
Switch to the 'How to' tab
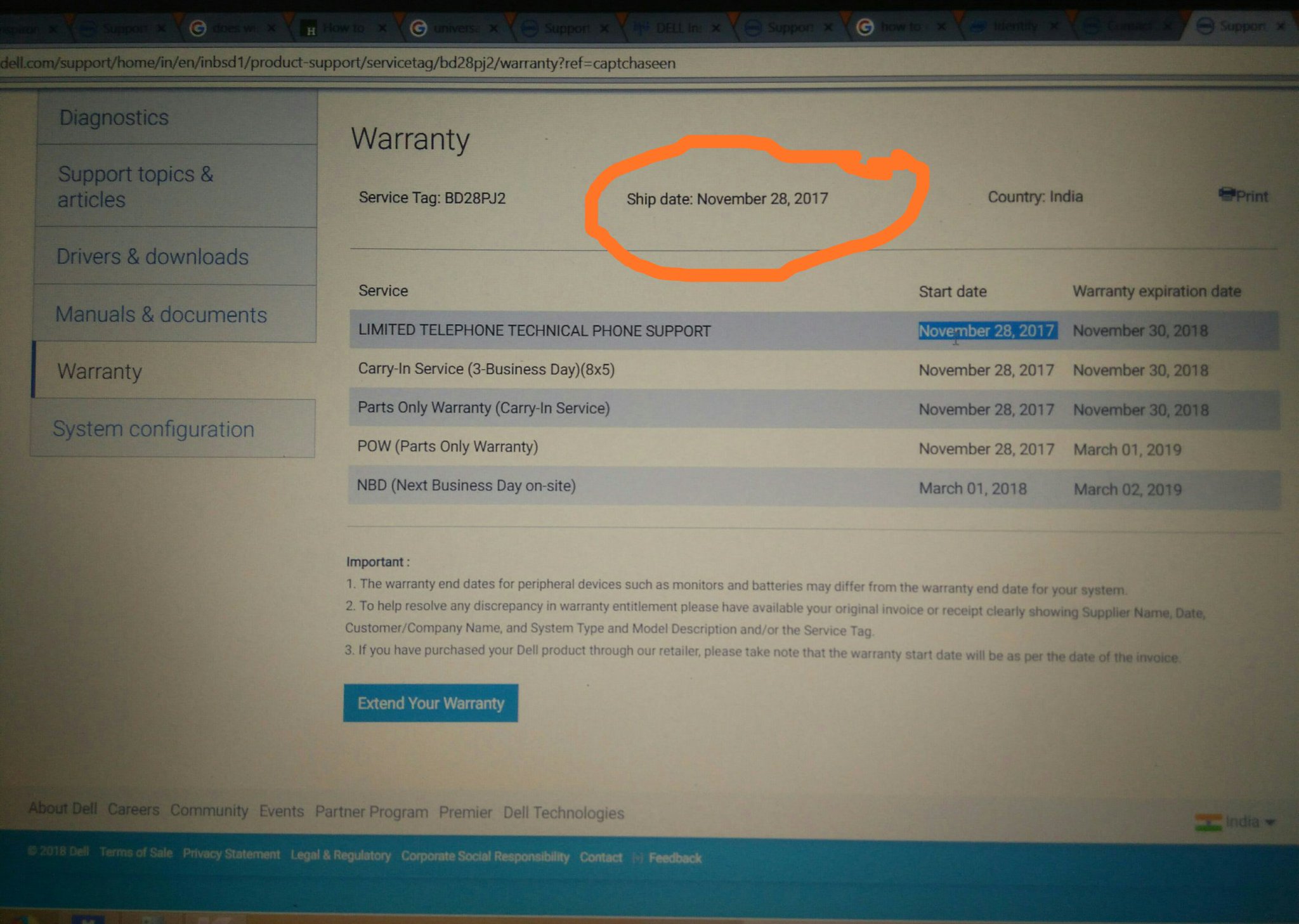(x=343, y=29)
